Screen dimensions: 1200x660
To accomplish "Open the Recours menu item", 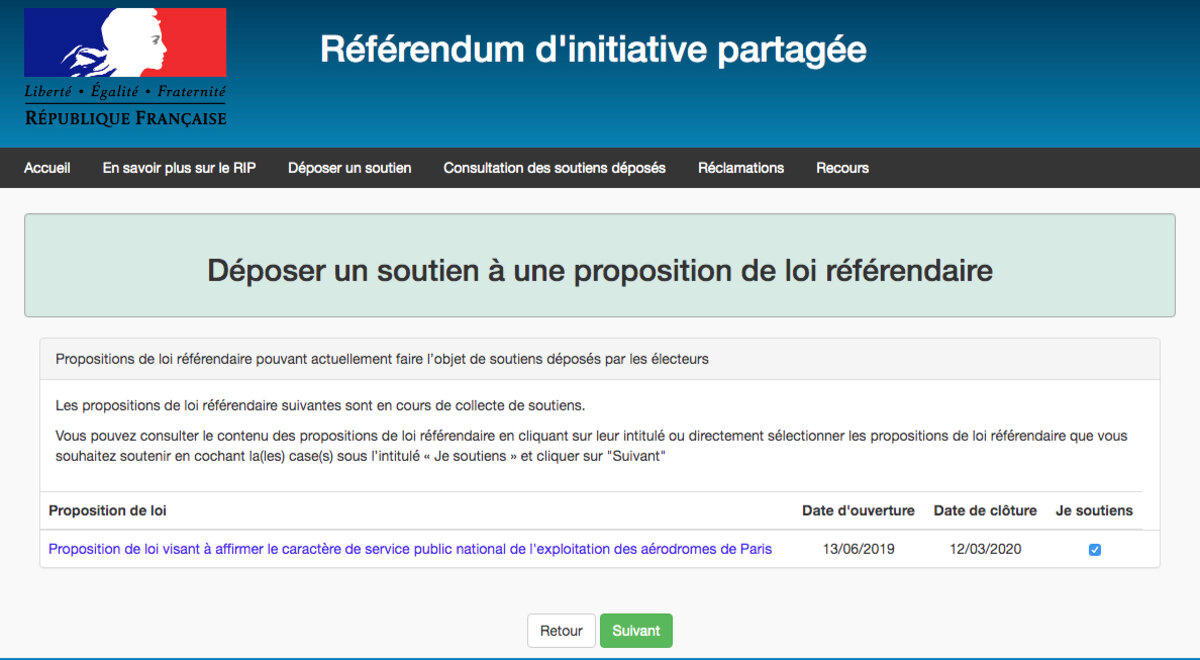I will 842,168.
